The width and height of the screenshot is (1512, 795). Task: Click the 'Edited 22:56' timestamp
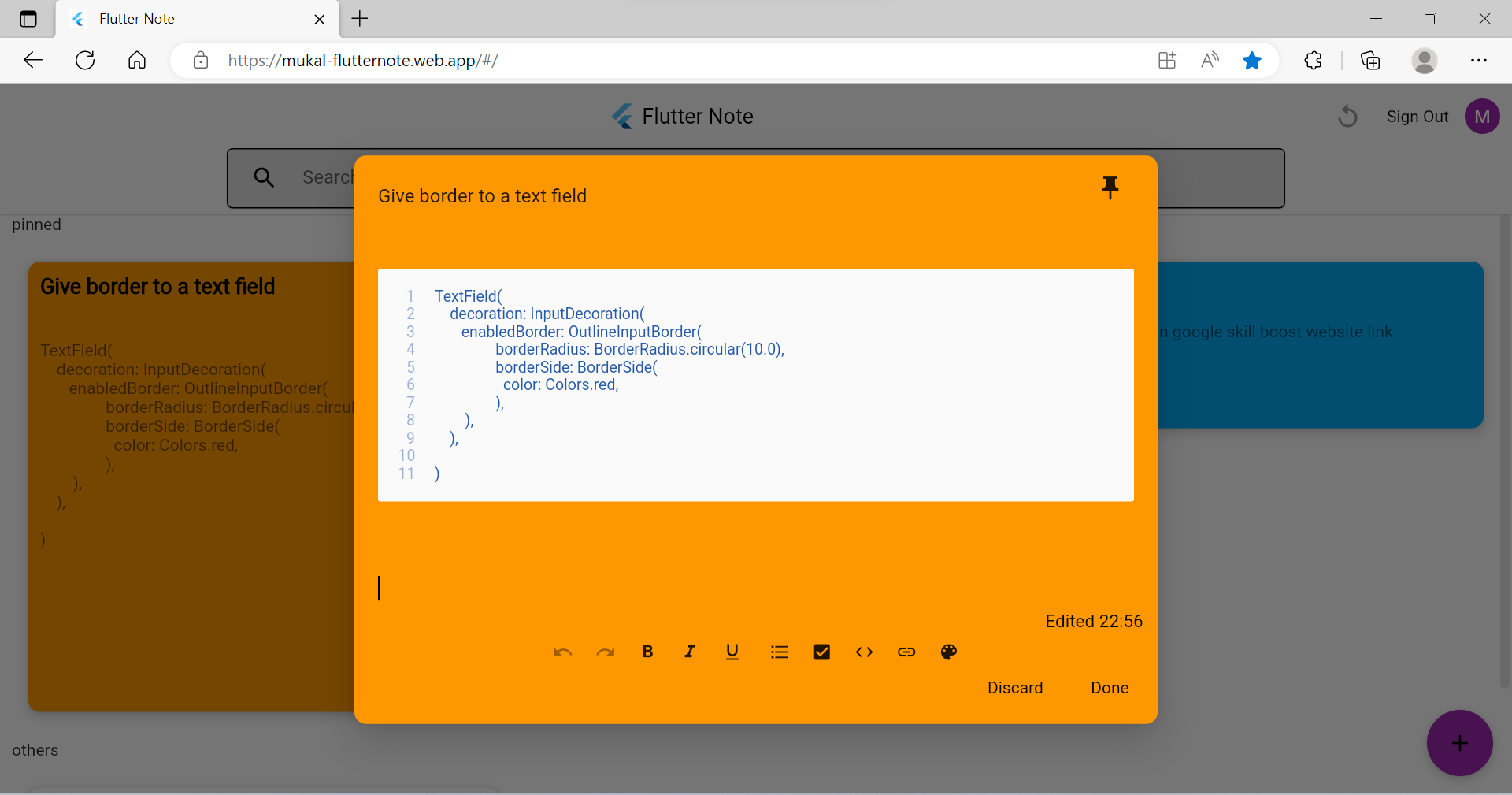[x=1094, y=621]
